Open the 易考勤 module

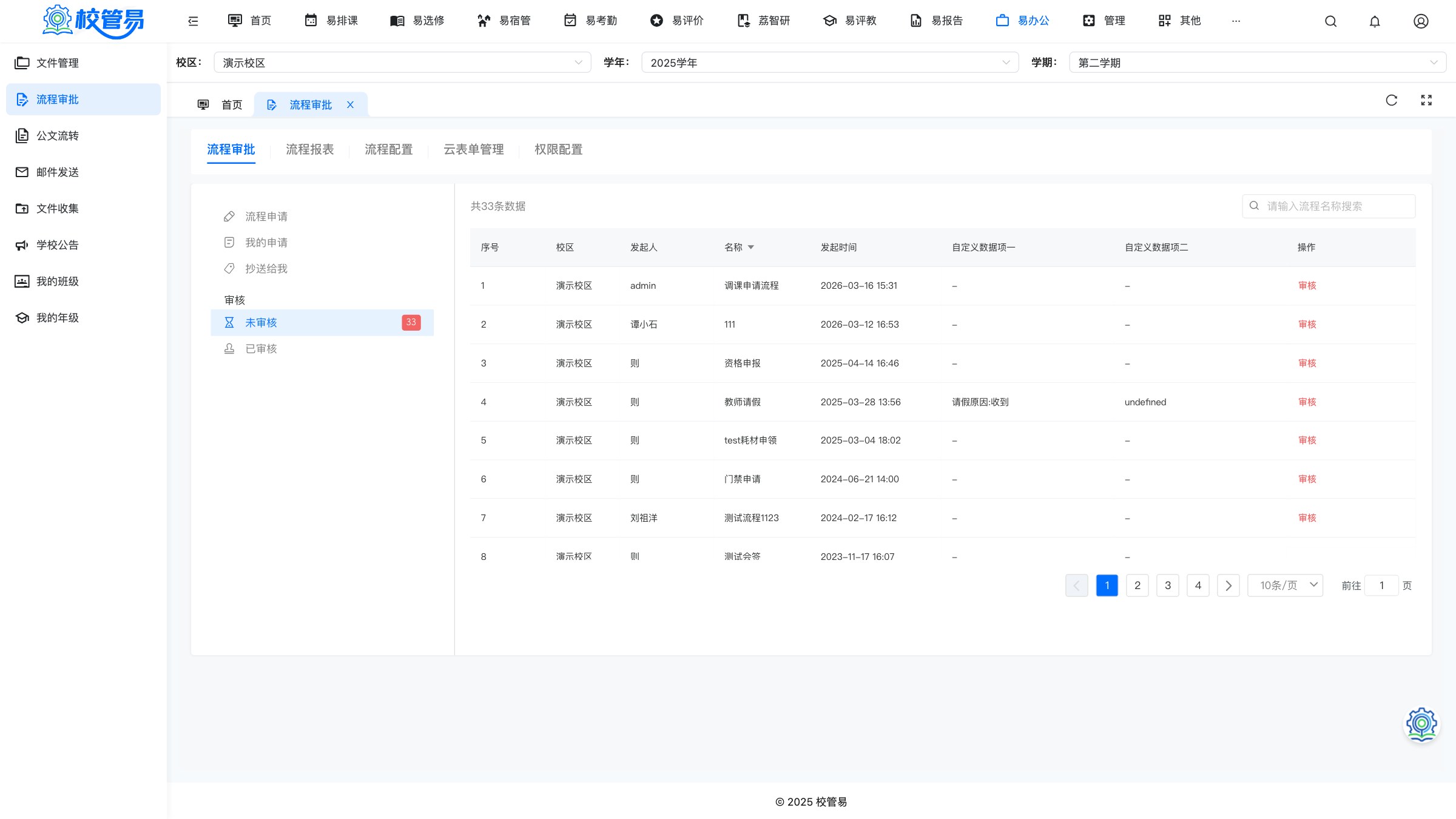590,21
